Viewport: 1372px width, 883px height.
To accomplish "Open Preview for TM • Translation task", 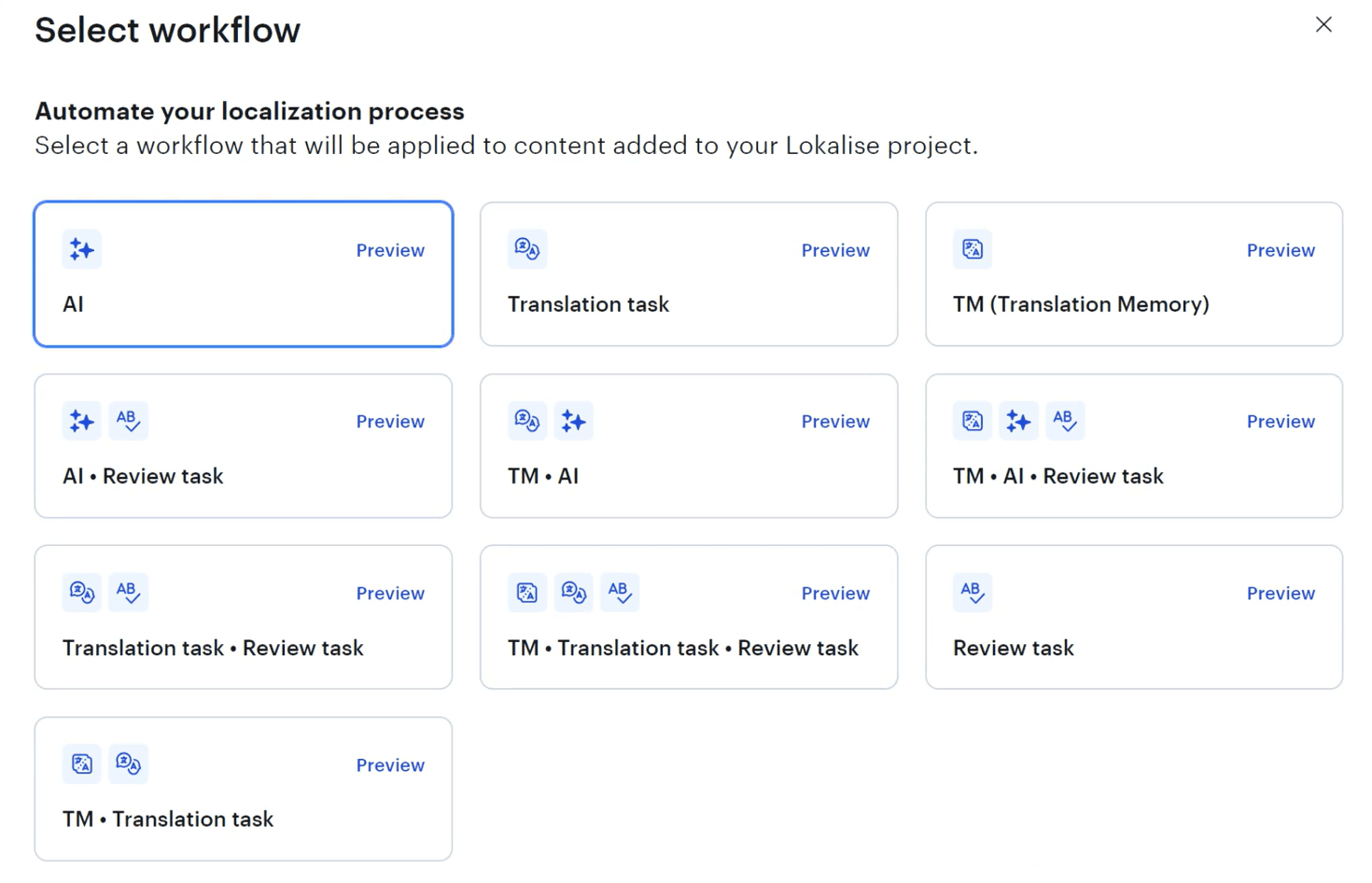I will click(390, 765).
